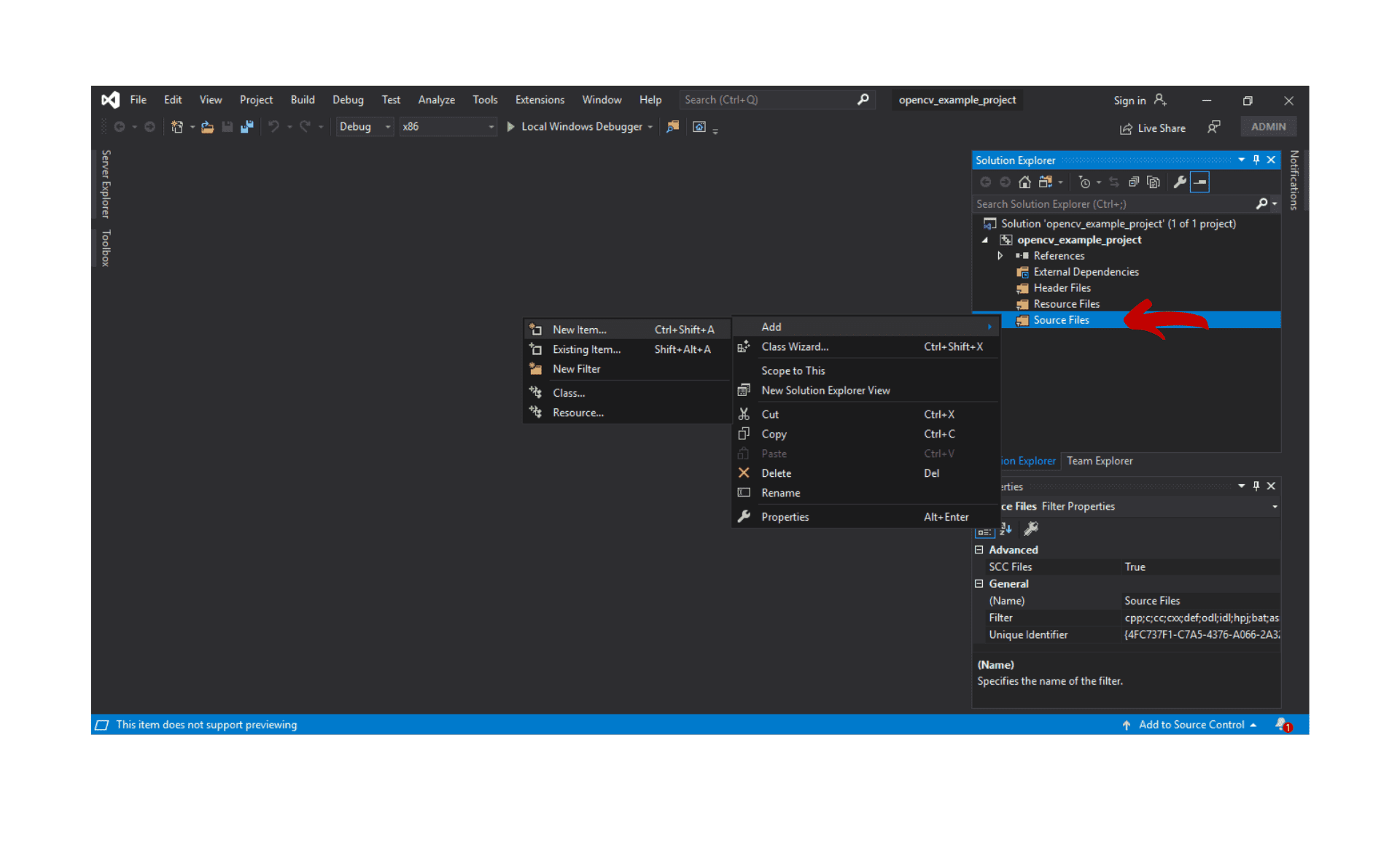Select Class... in the Add submenu

(x=626, y=393)
